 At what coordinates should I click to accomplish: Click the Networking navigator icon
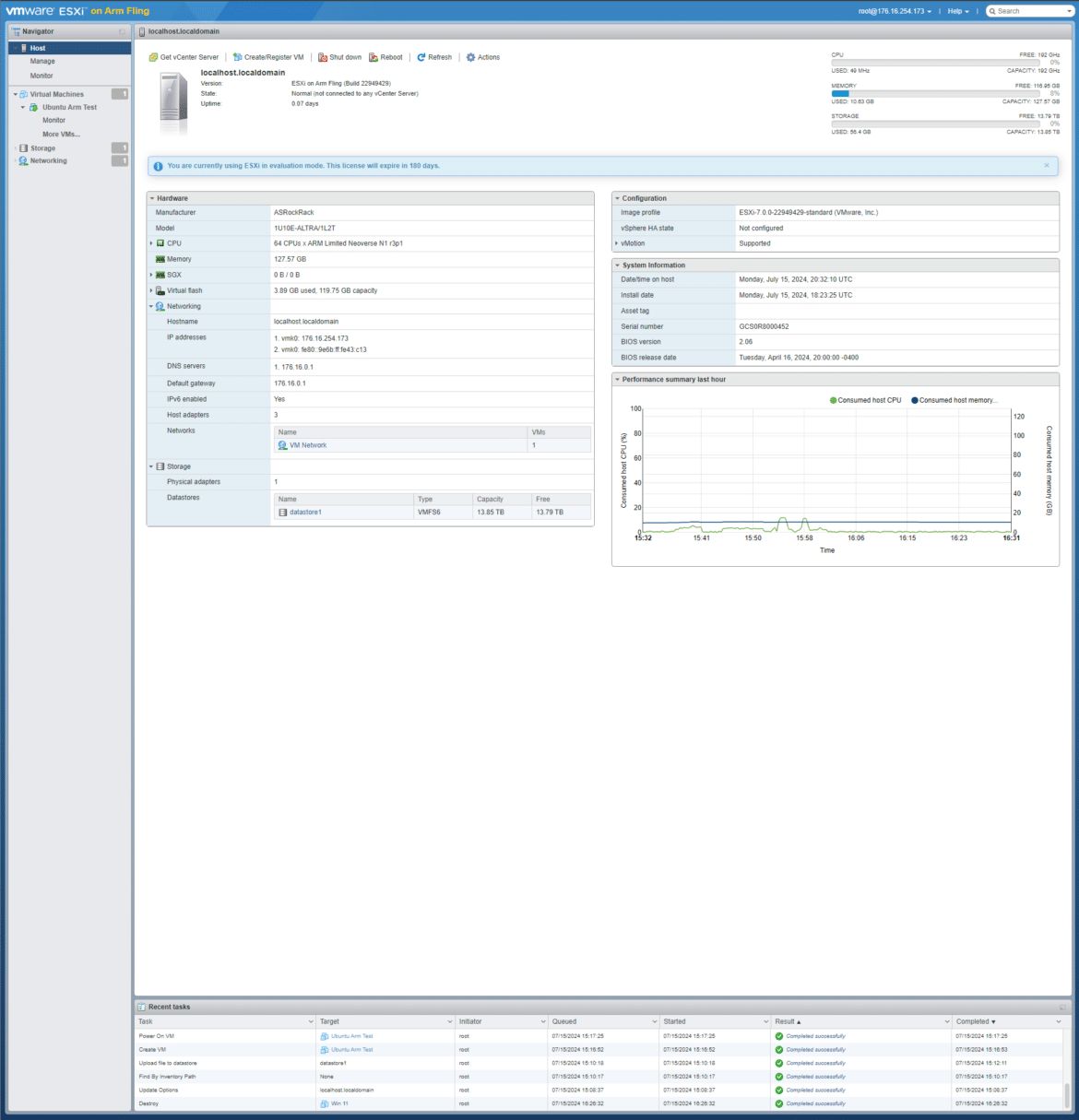point(24,161)
